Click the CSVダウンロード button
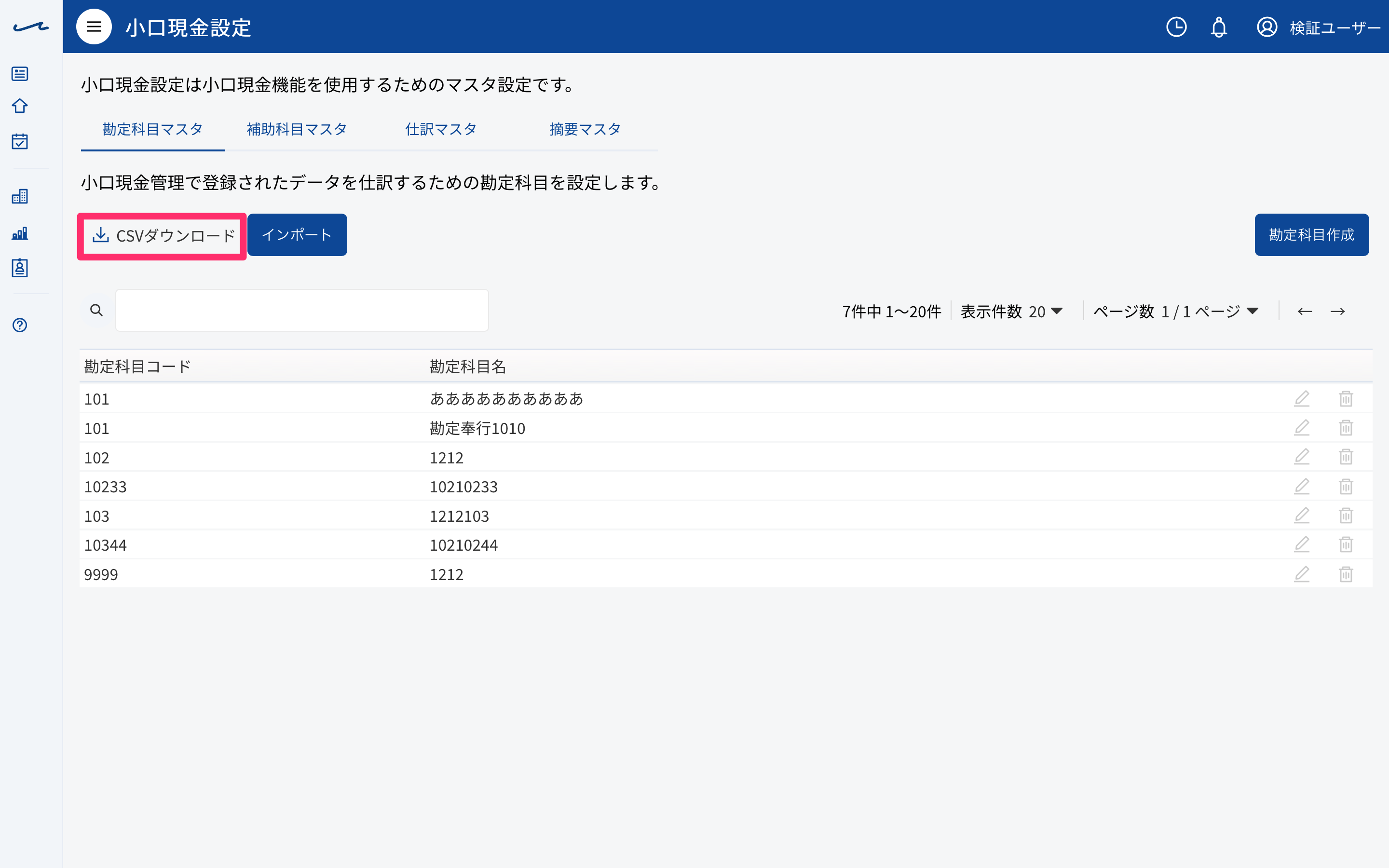The height and width of the screenshot is (868, 1389). click(163, 235)
